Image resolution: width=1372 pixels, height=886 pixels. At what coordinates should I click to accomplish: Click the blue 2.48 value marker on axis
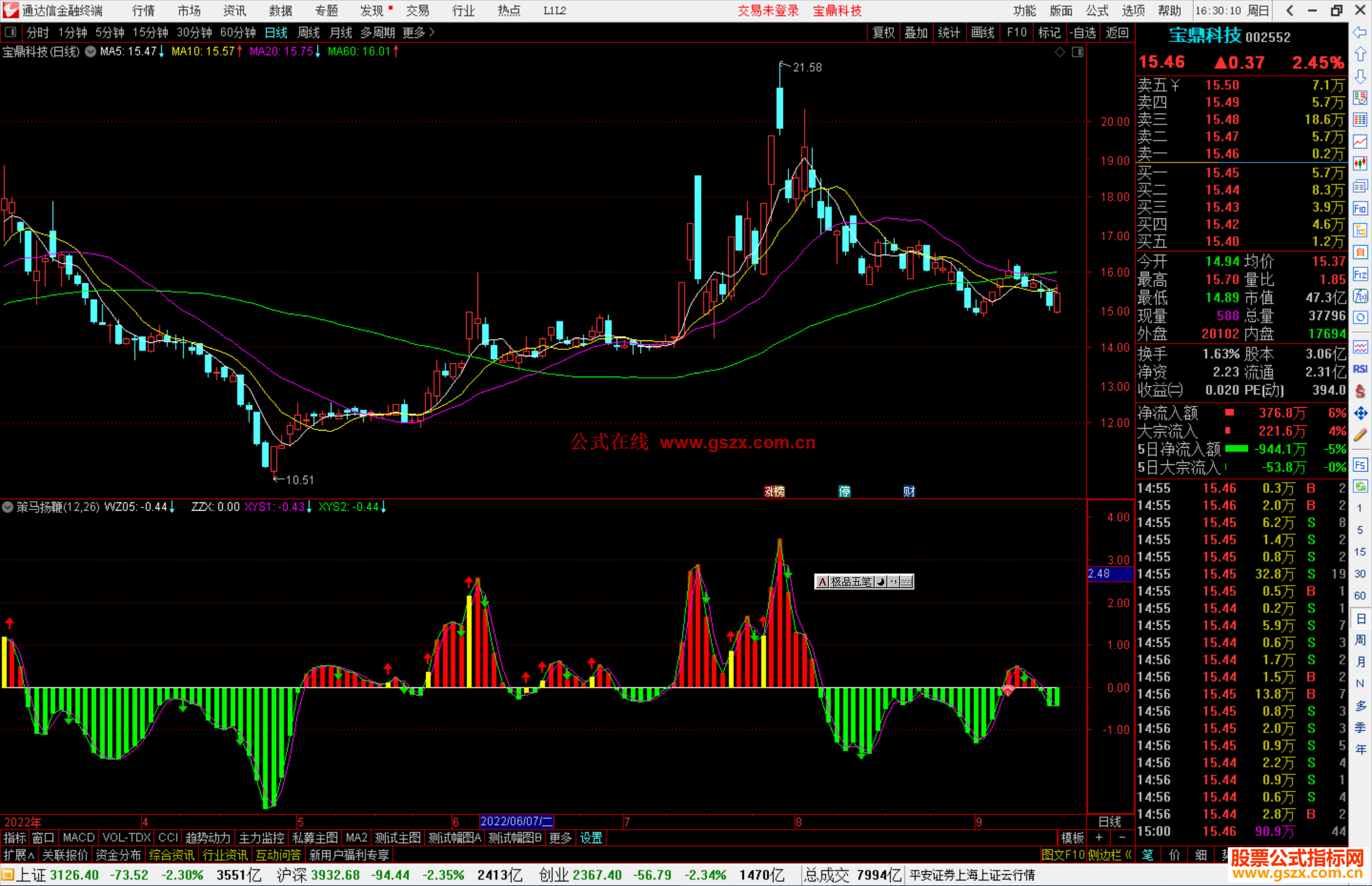pyautogui.click(x=1110, y=574)
